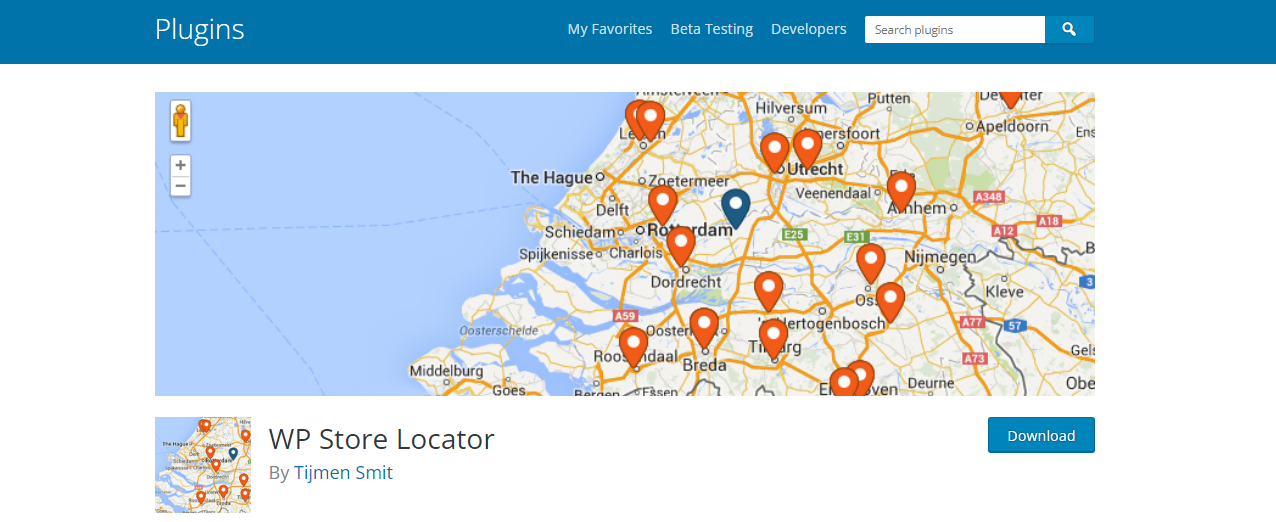Click the green E31 road shield
The width and height of the screenshot is (1276, 522).
pos(855,237)
